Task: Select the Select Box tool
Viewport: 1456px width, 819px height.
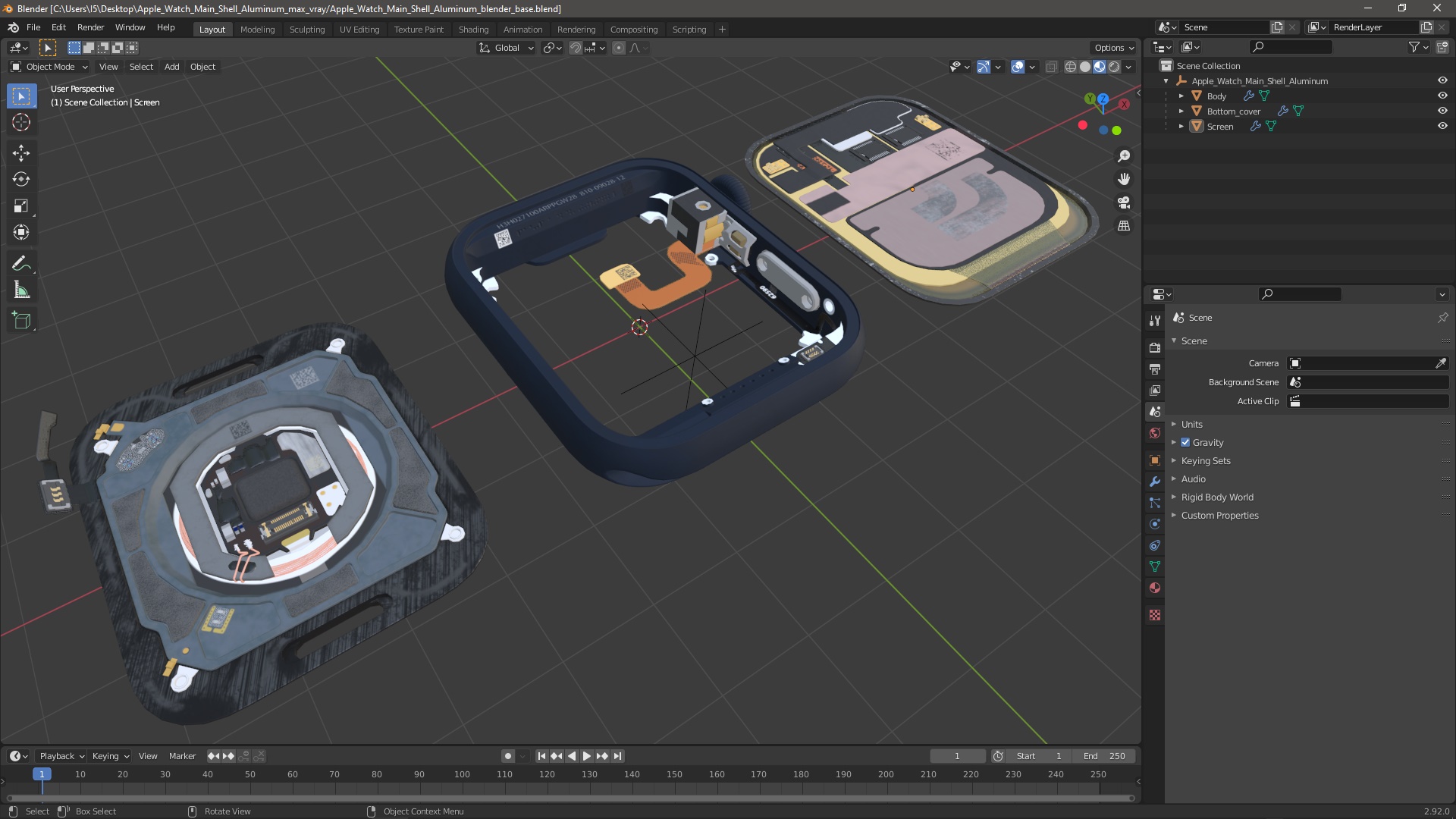Action: pyautogui.click(x=21, y=96)
